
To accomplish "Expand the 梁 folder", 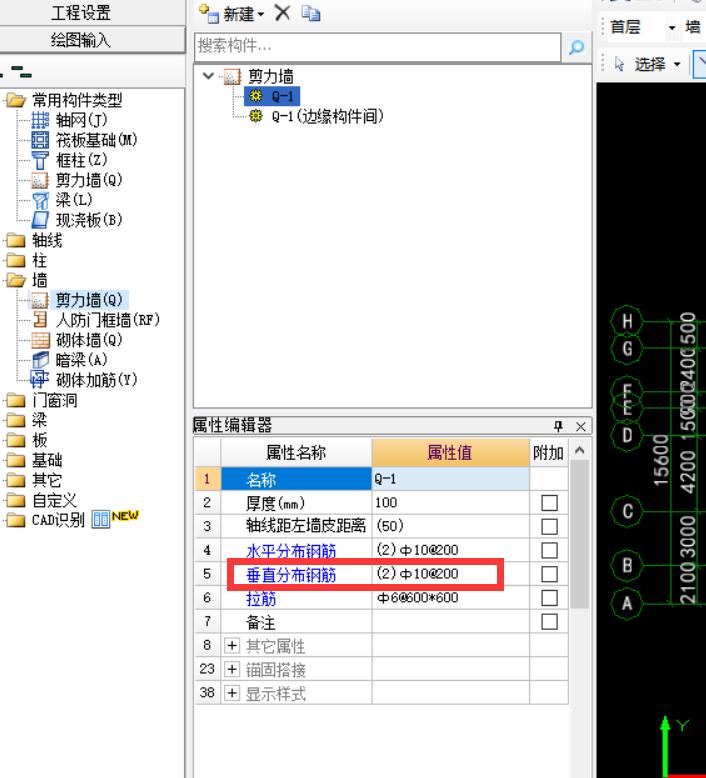I will (x=16, y=420).
